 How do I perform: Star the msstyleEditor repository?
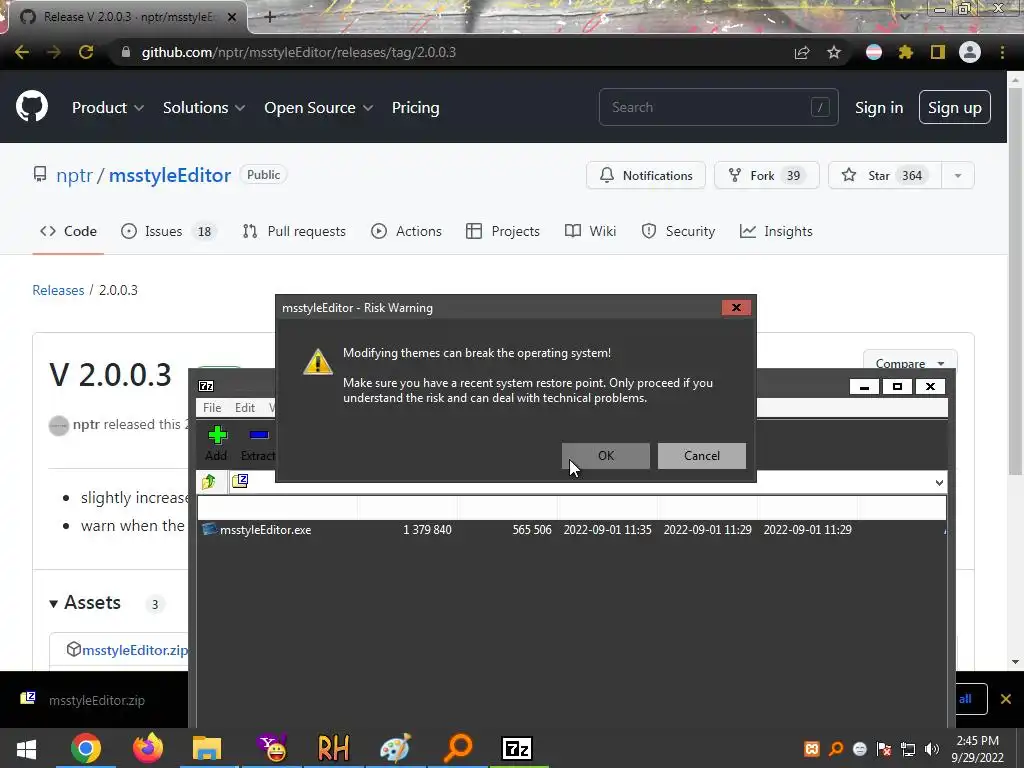(x=884, y=175)
